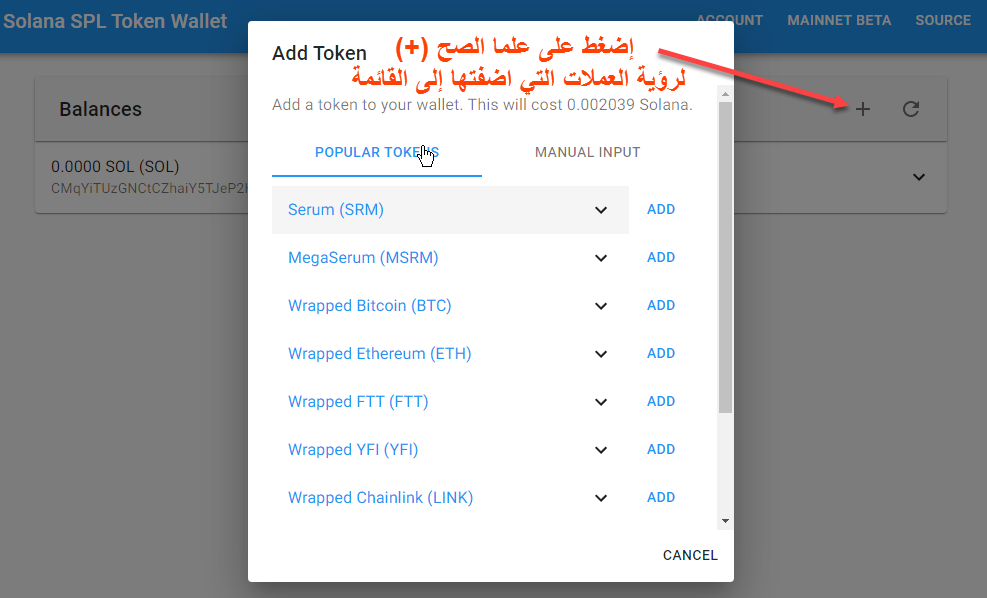Screen dimensions: 987x598
Task: Add Wrapped Bitcoin (BTC) token
Action: point(661,305)
